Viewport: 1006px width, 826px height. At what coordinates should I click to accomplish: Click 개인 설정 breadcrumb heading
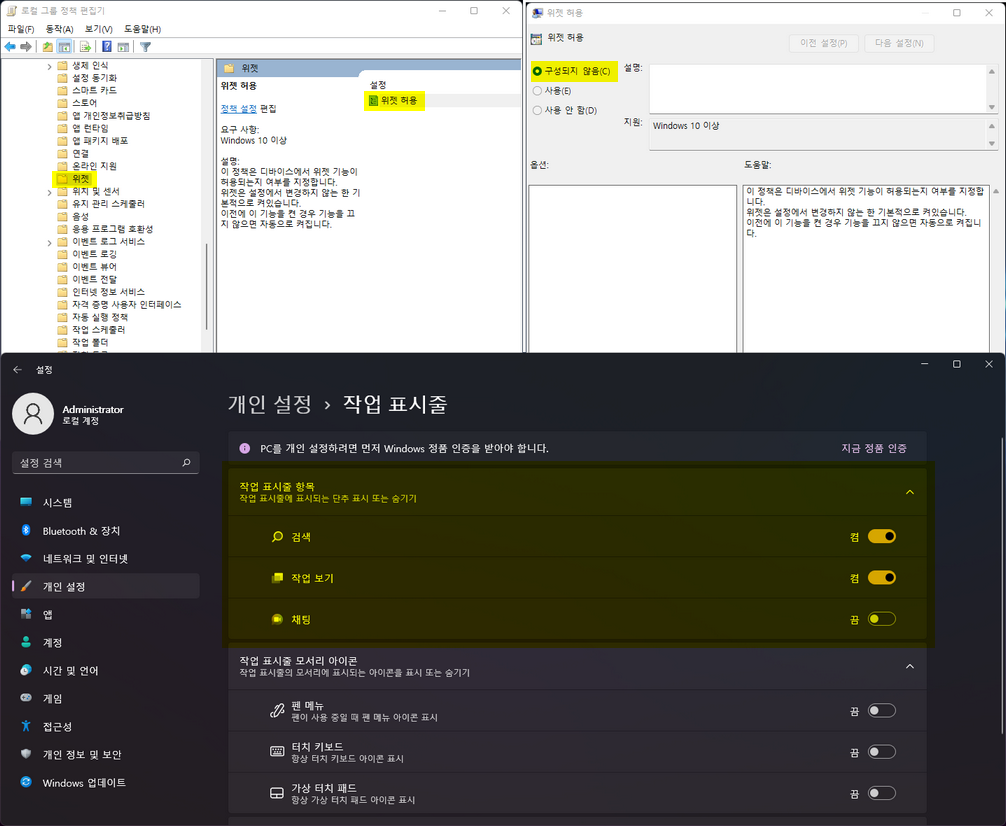(270, 404)
